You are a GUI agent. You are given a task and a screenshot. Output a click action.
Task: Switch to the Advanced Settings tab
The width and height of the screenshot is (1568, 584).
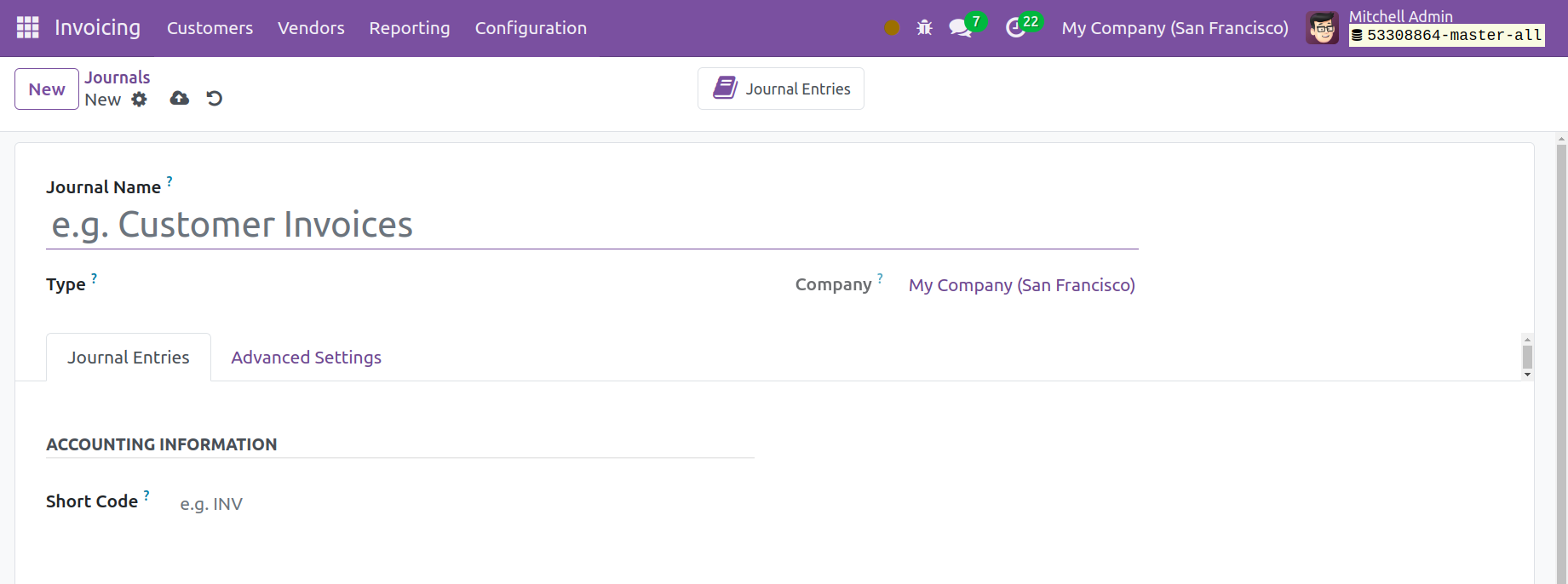pyautogui.click(x=306, y=358)
